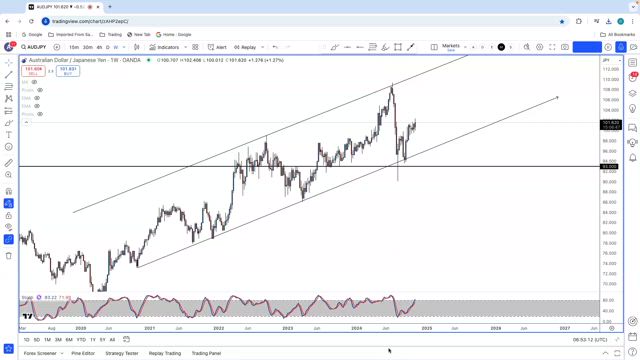The width and height of the screenshot is (640, 360).
Task: Select the 15m timeframe
Action: coord(74,47)
